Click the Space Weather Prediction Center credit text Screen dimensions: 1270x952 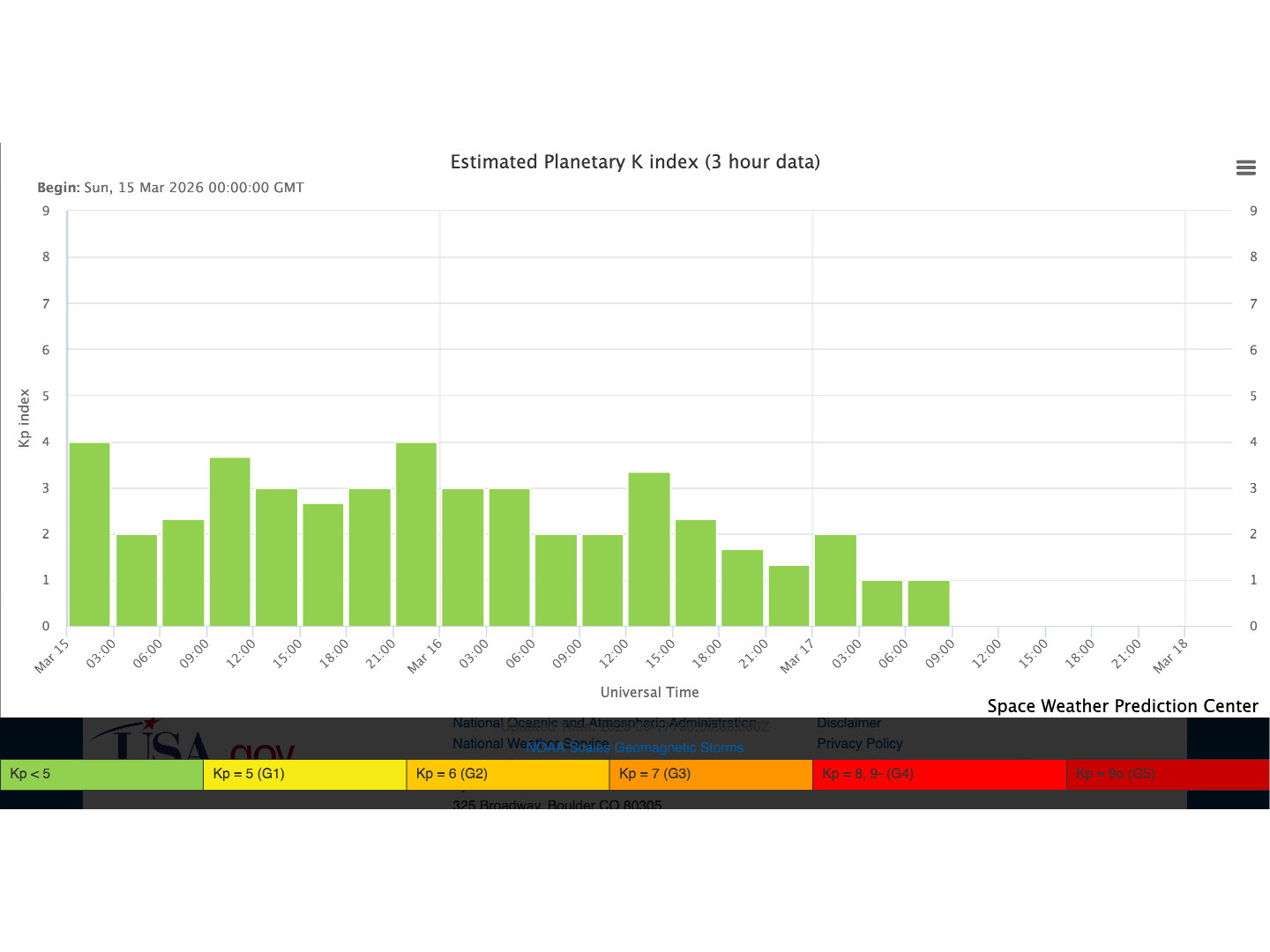(x=1122, y=706)
